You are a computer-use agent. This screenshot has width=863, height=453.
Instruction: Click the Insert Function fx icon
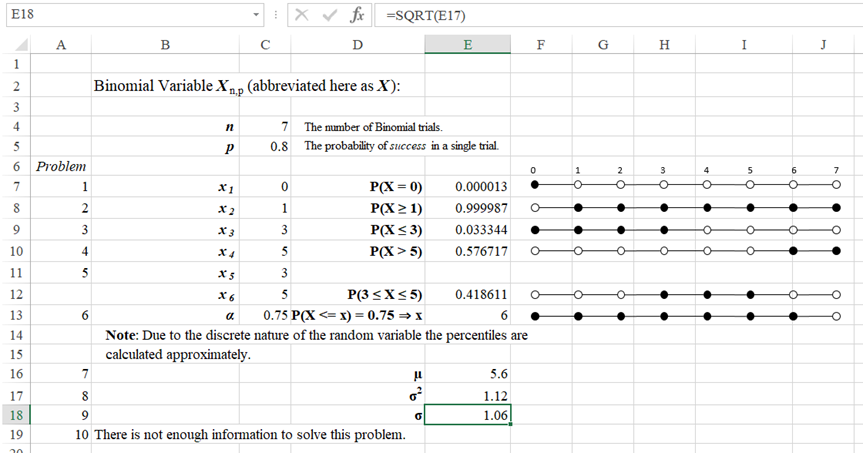pos(356,16)
